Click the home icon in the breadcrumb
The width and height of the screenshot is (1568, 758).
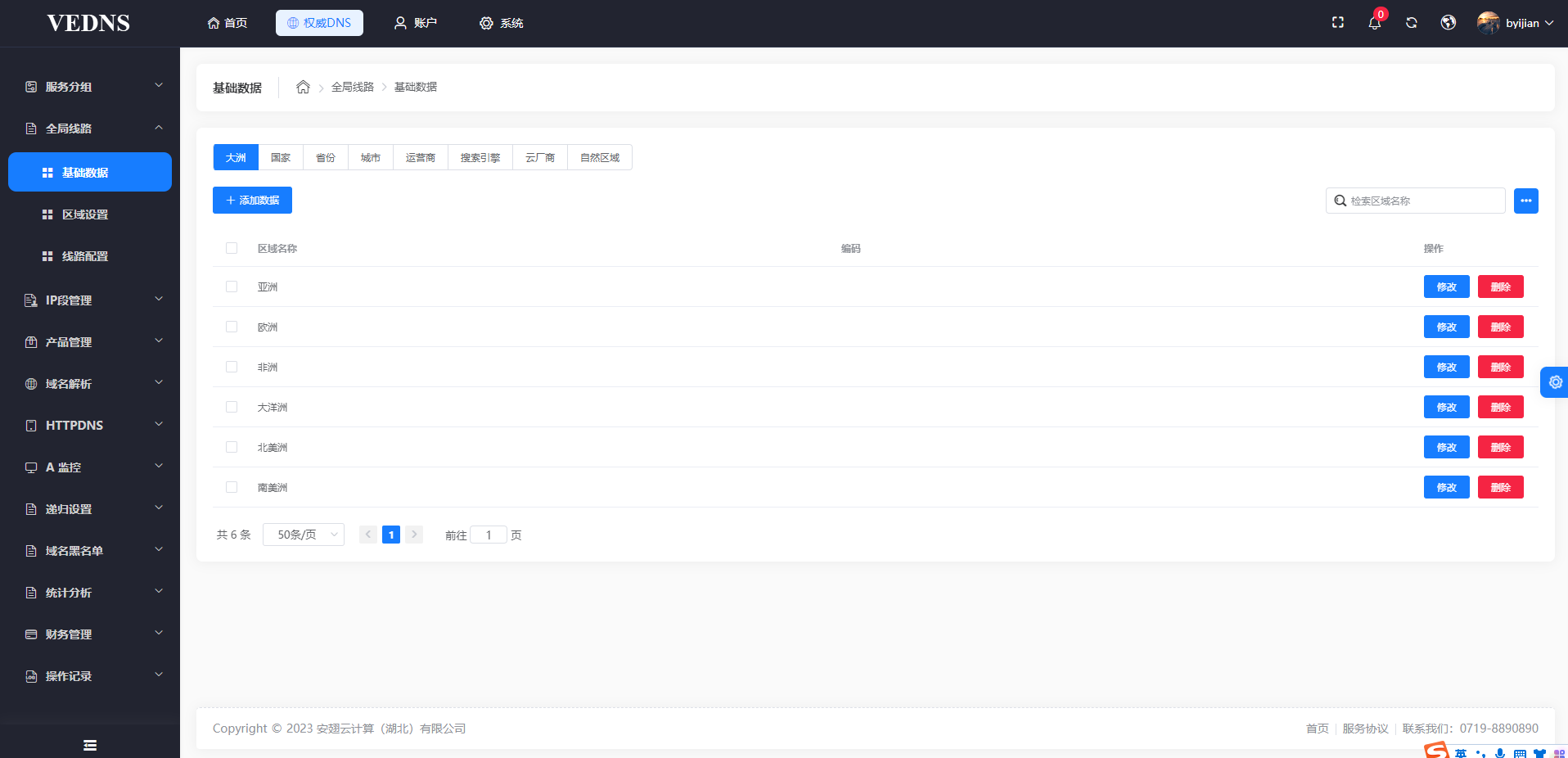coord(303,87)
